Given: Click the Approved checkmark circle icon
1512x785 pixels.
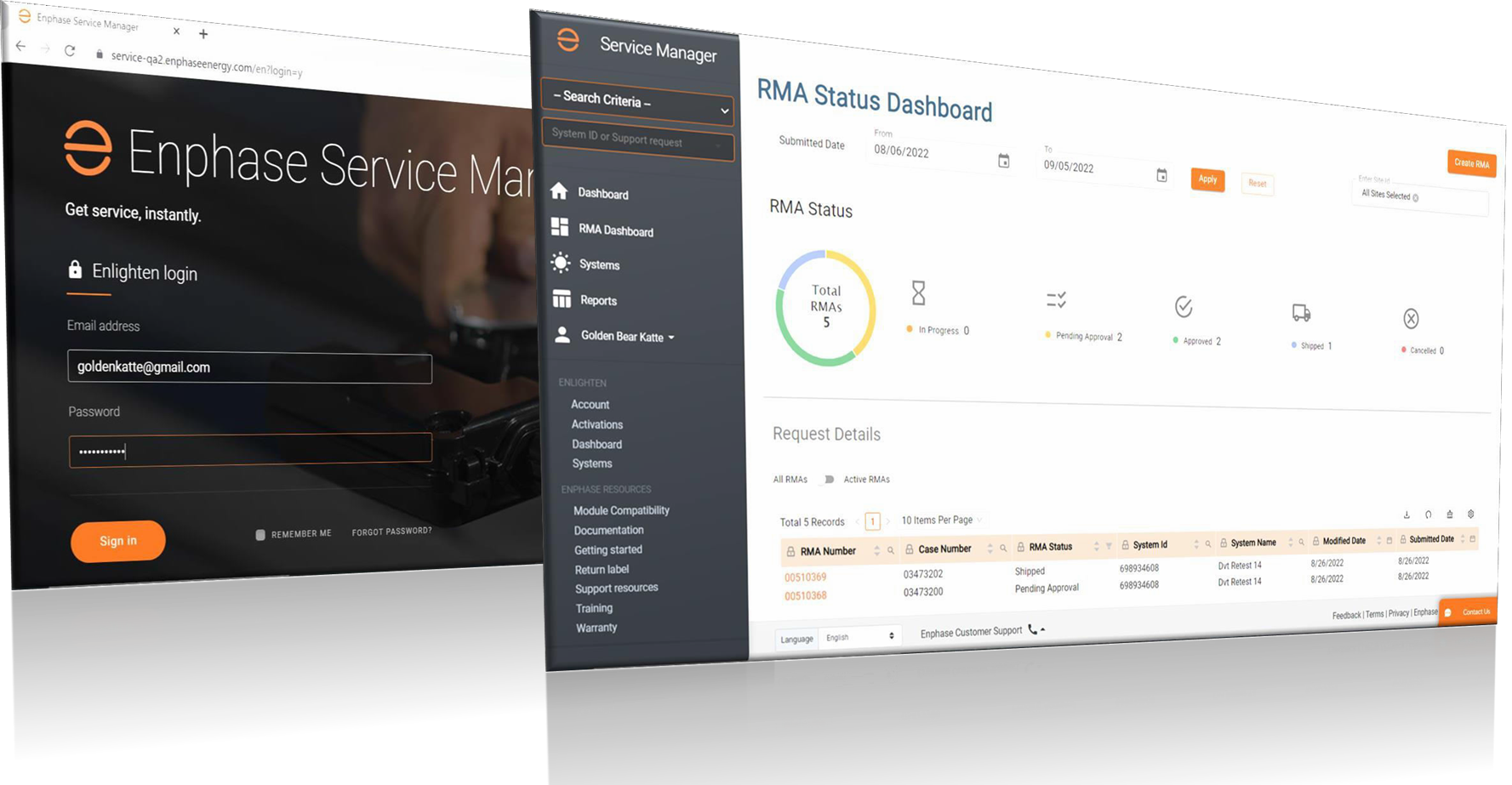Looking at the screenshot, I should pyautogui.click(x=1184, y=306).
